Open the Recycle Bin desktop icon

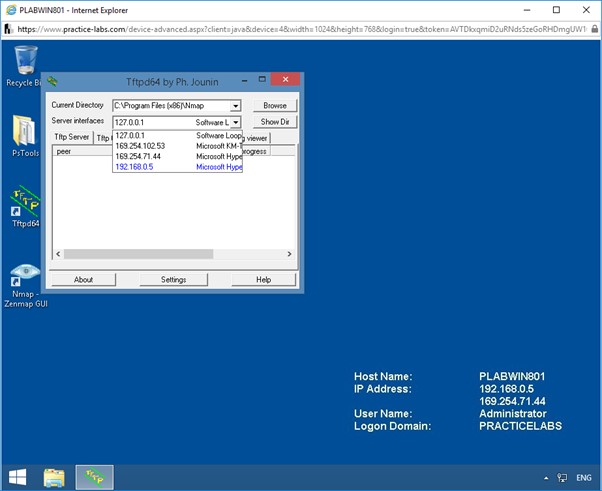tap(26, 66)
